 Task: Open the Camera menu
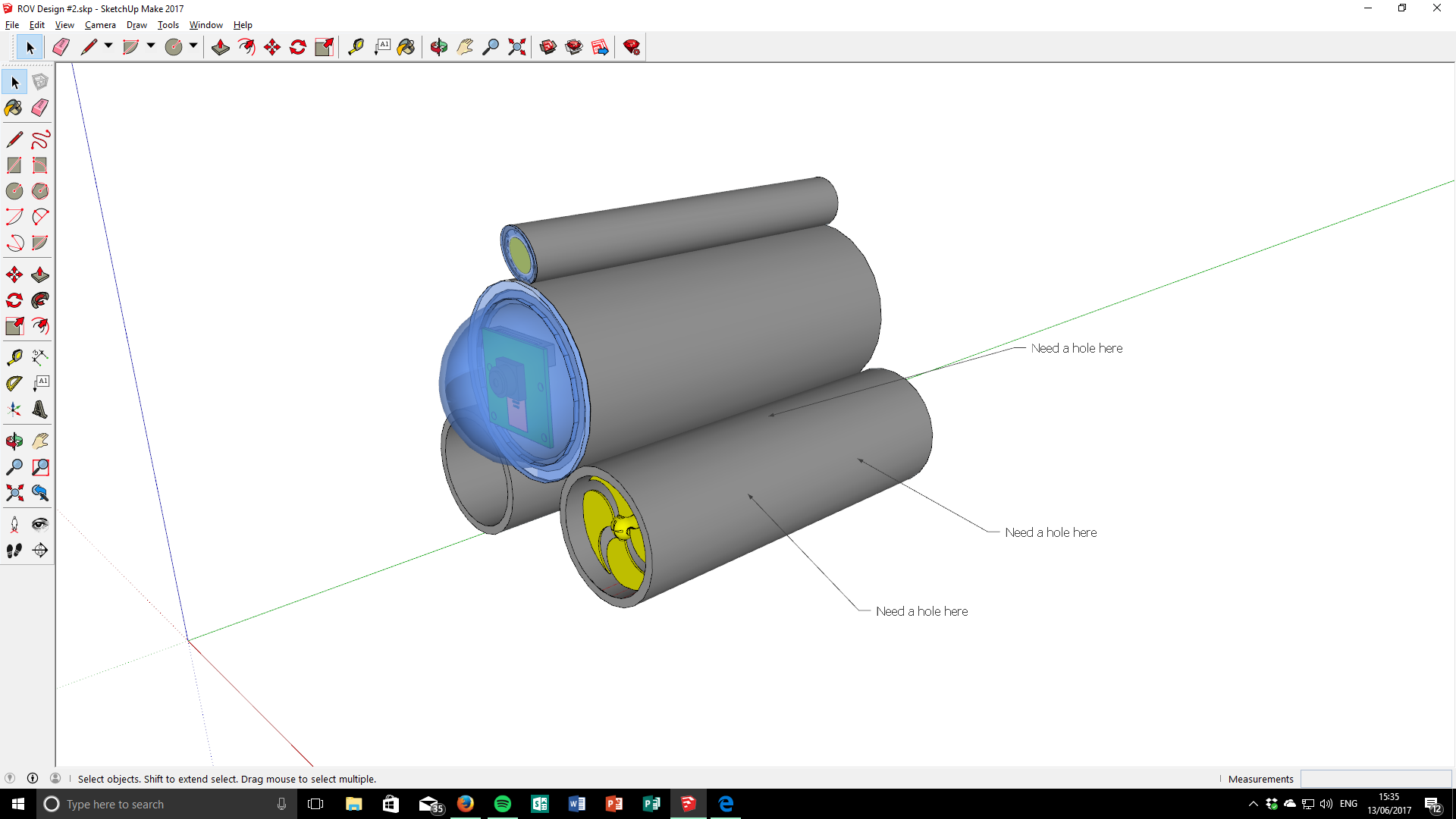[x=100, y=25]
